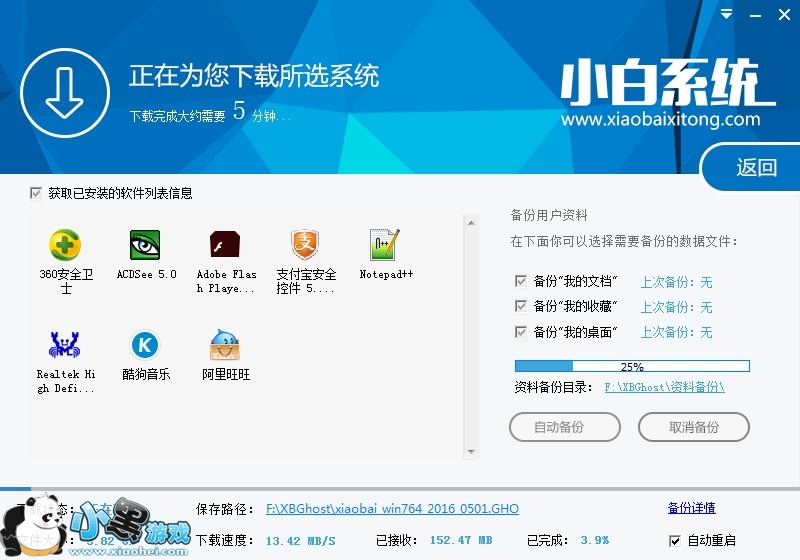The width and height of the screenshot is (800, 560).
Task: Uncheck the 备份"我的收藏" checkbox
Action: (521, 306)
